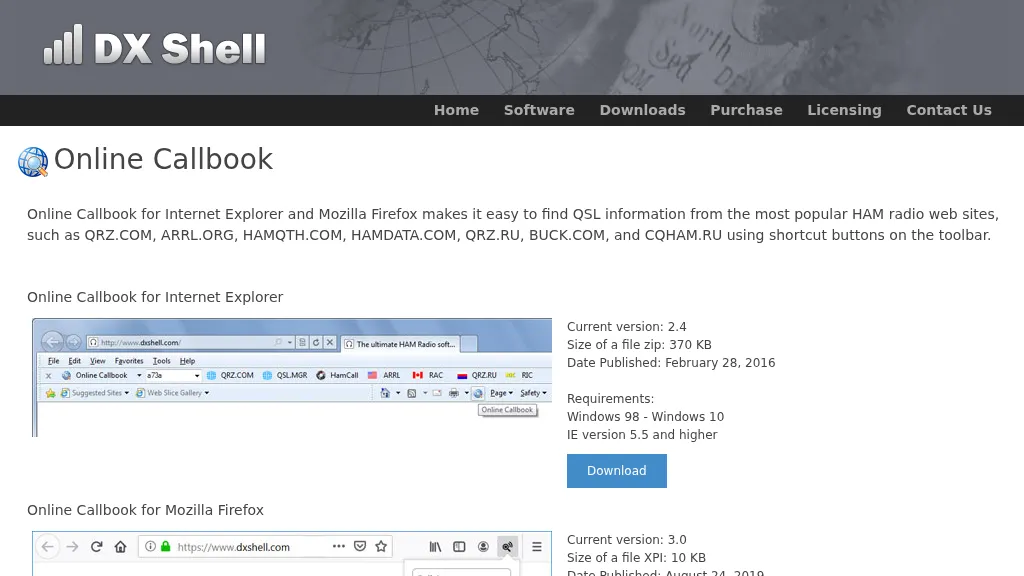Click the heading Online Callbook for Internet Explorer
This screenshot has width=1024, height=576.
click(155, 297)
